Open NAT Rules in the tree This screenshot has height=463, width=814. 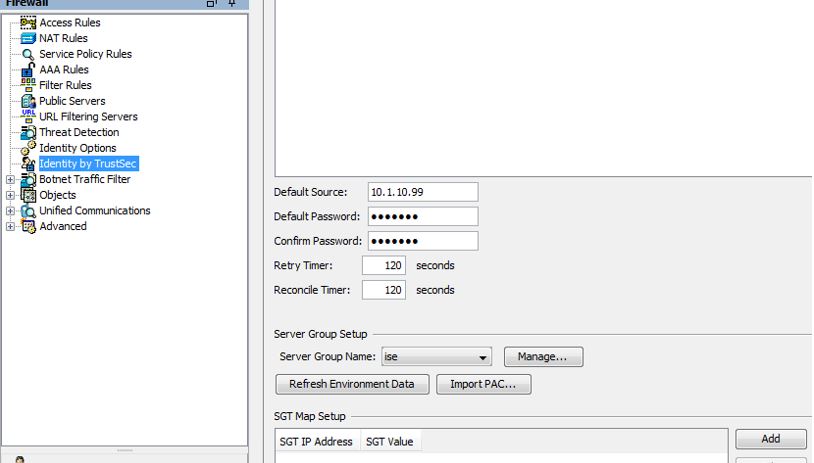[x=63, y=38]
